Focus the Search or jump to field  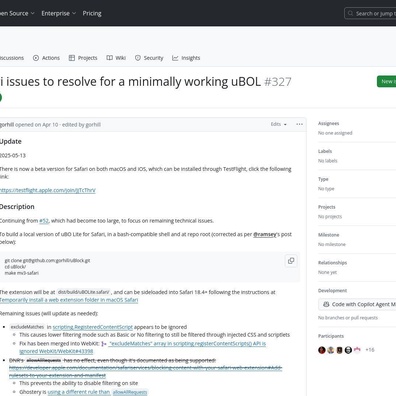pos(370,13)
